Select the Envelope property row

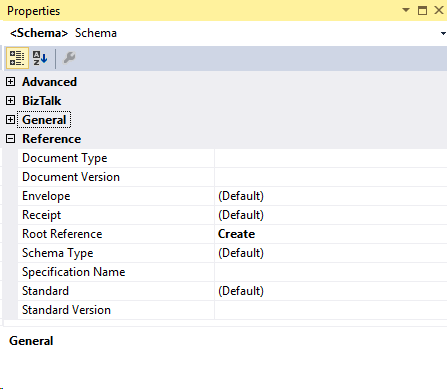point(233,196)
